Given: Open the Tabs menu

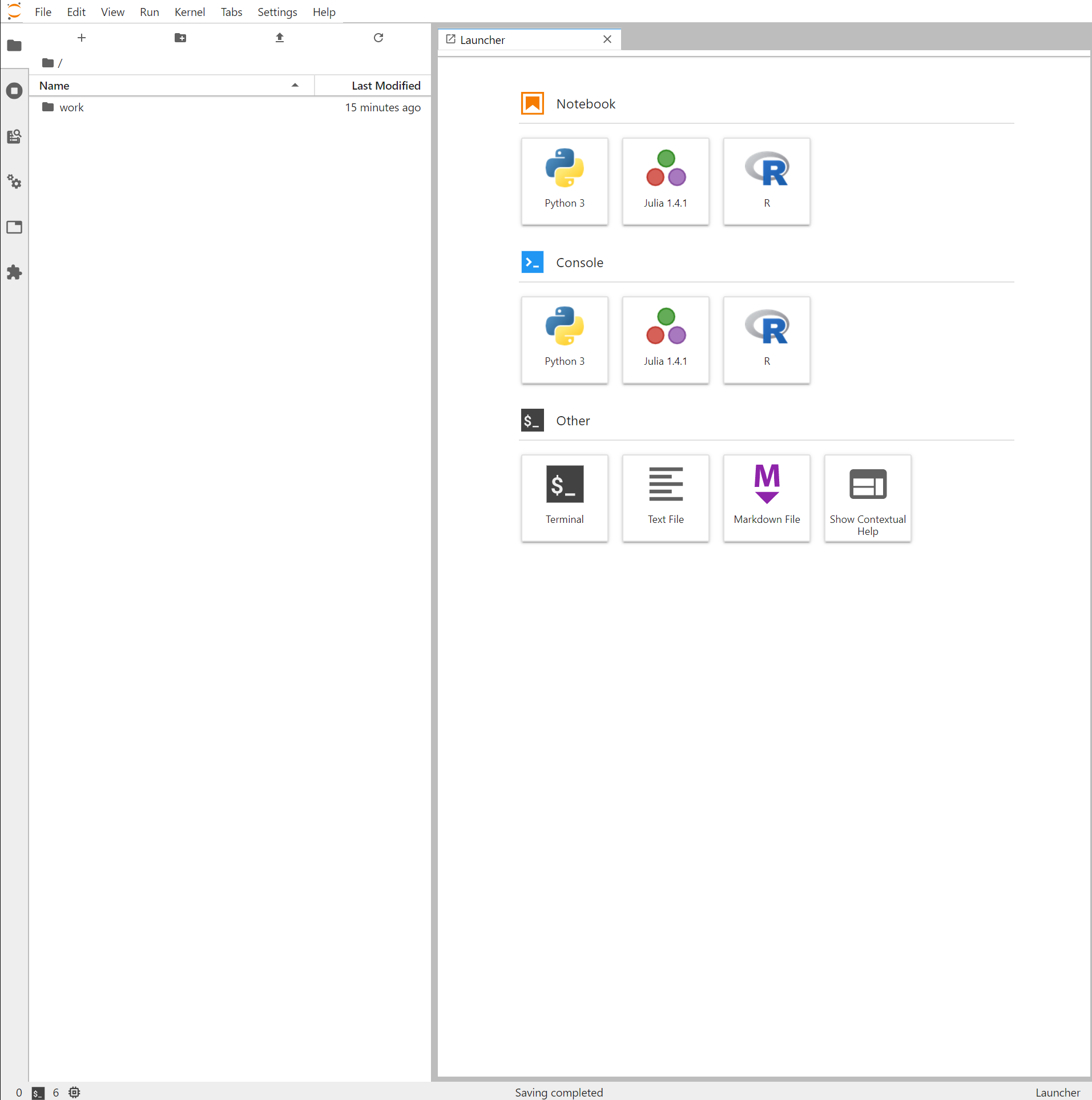Looking at the screenshot, I should [231, 12].
